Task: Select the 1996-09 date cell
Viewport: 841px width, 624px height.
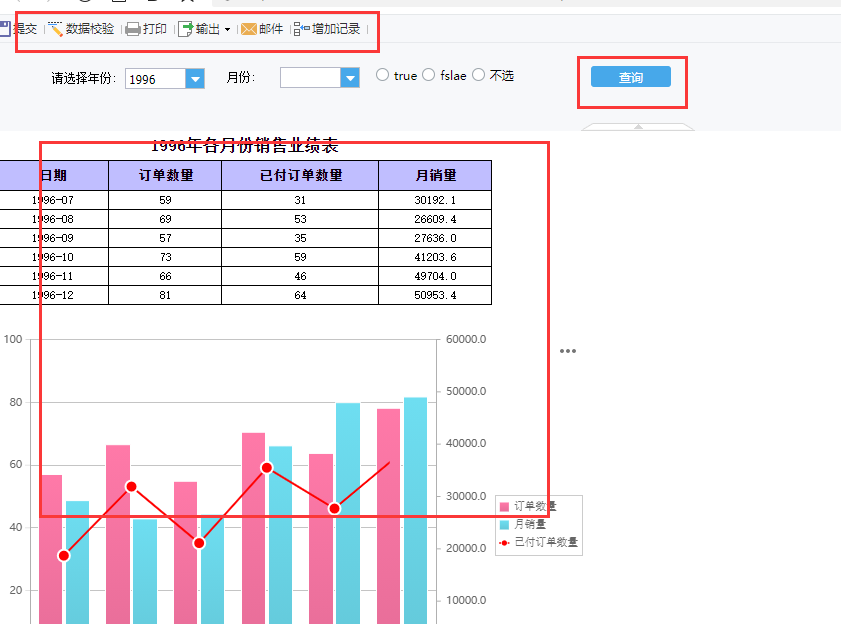Action: click(54, 238)
